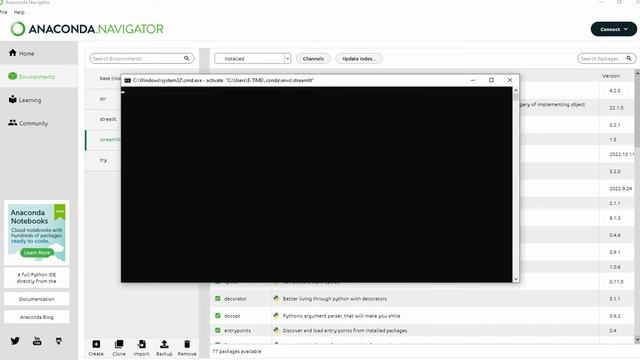
Task: Minimize the cmd.exe window
Action: tap(473, 80)
